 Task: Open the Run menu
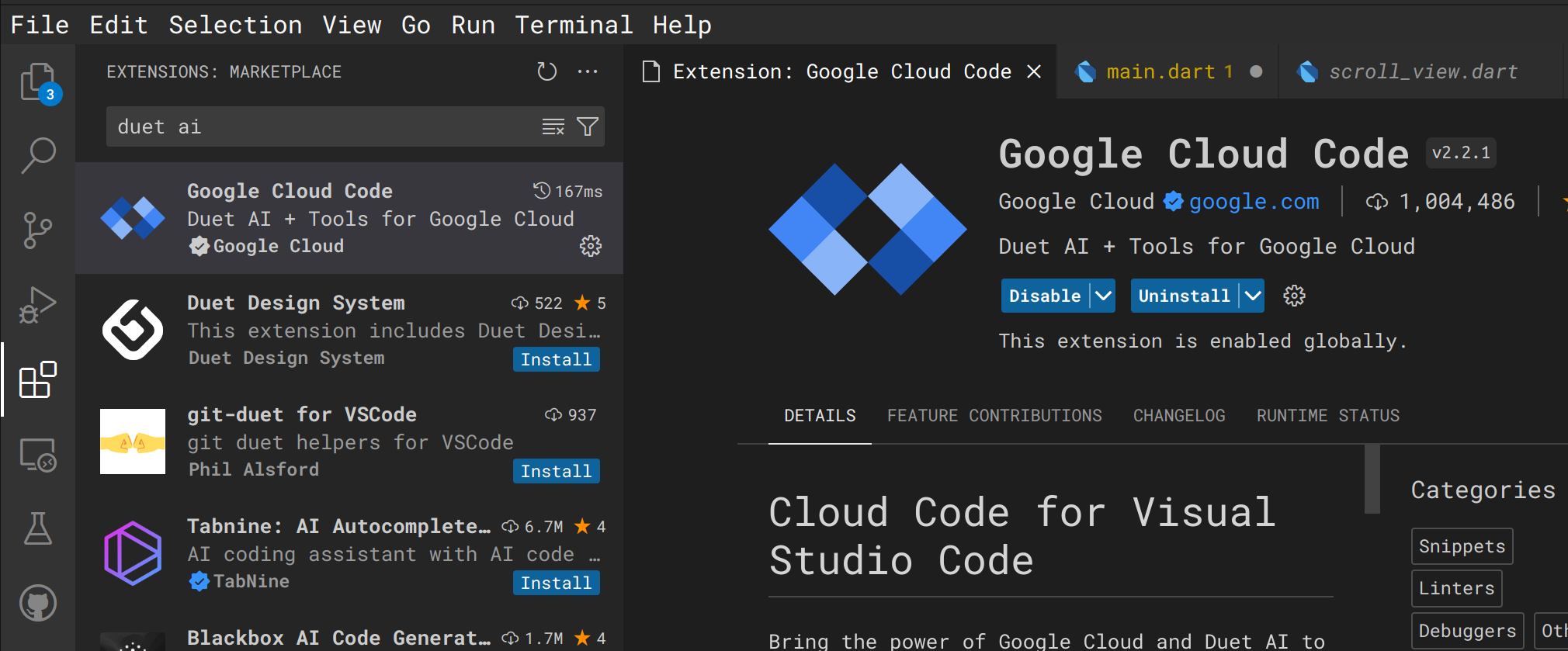pos(474,25)
